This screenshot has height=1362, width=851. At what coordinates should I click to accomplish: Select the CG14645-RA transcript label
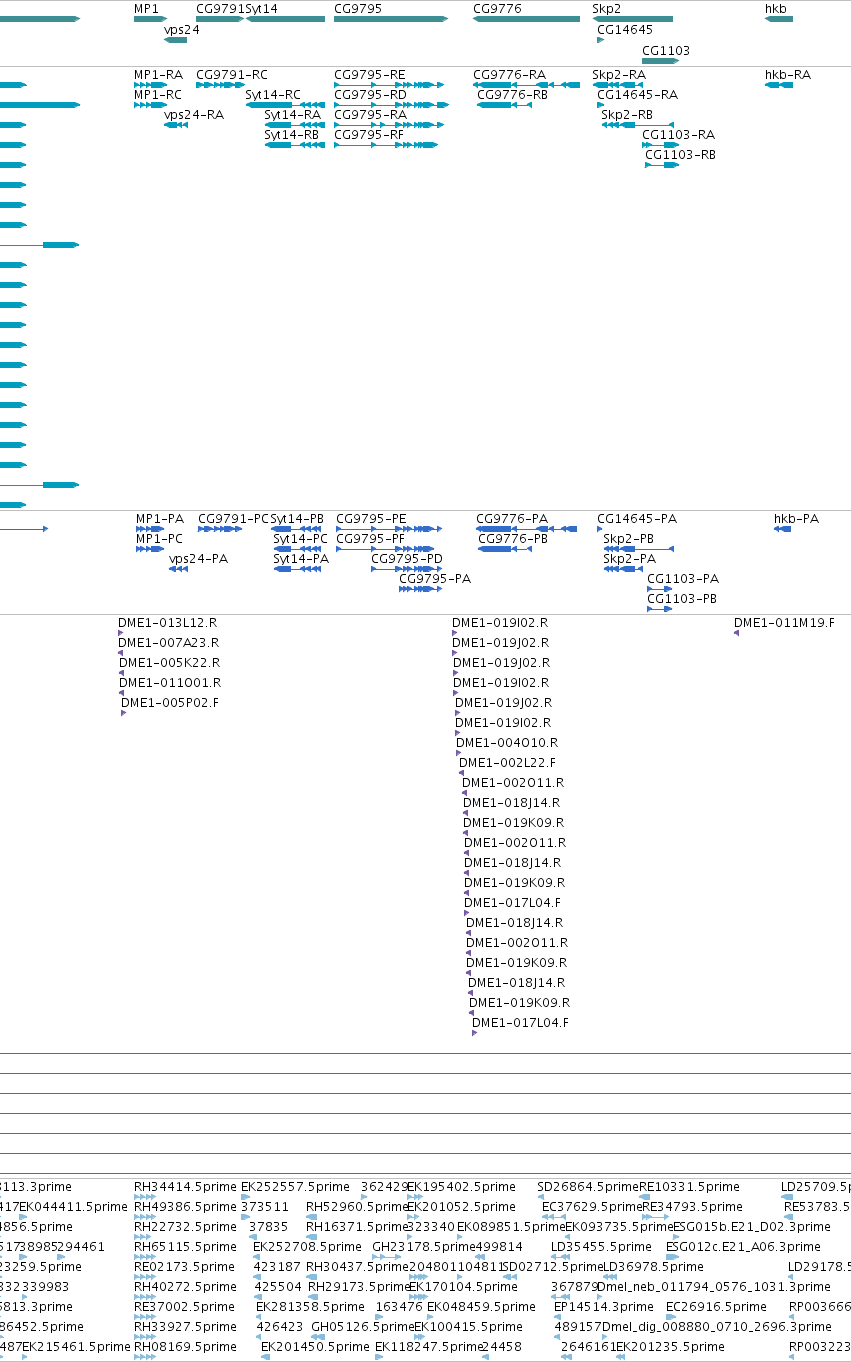[637, 94]
